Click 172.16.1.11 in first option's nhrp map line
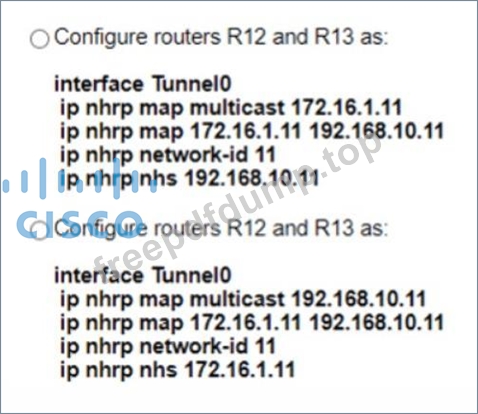 [246, 131]
